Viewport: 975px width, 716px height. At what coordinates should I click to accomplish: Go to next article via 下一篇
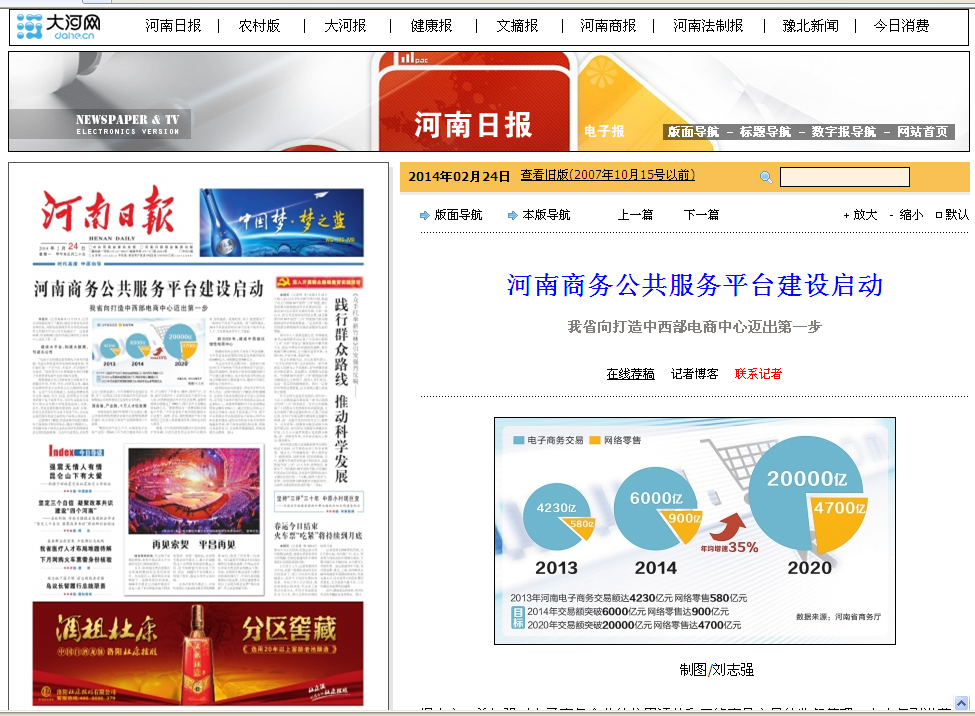click(701, 215)
